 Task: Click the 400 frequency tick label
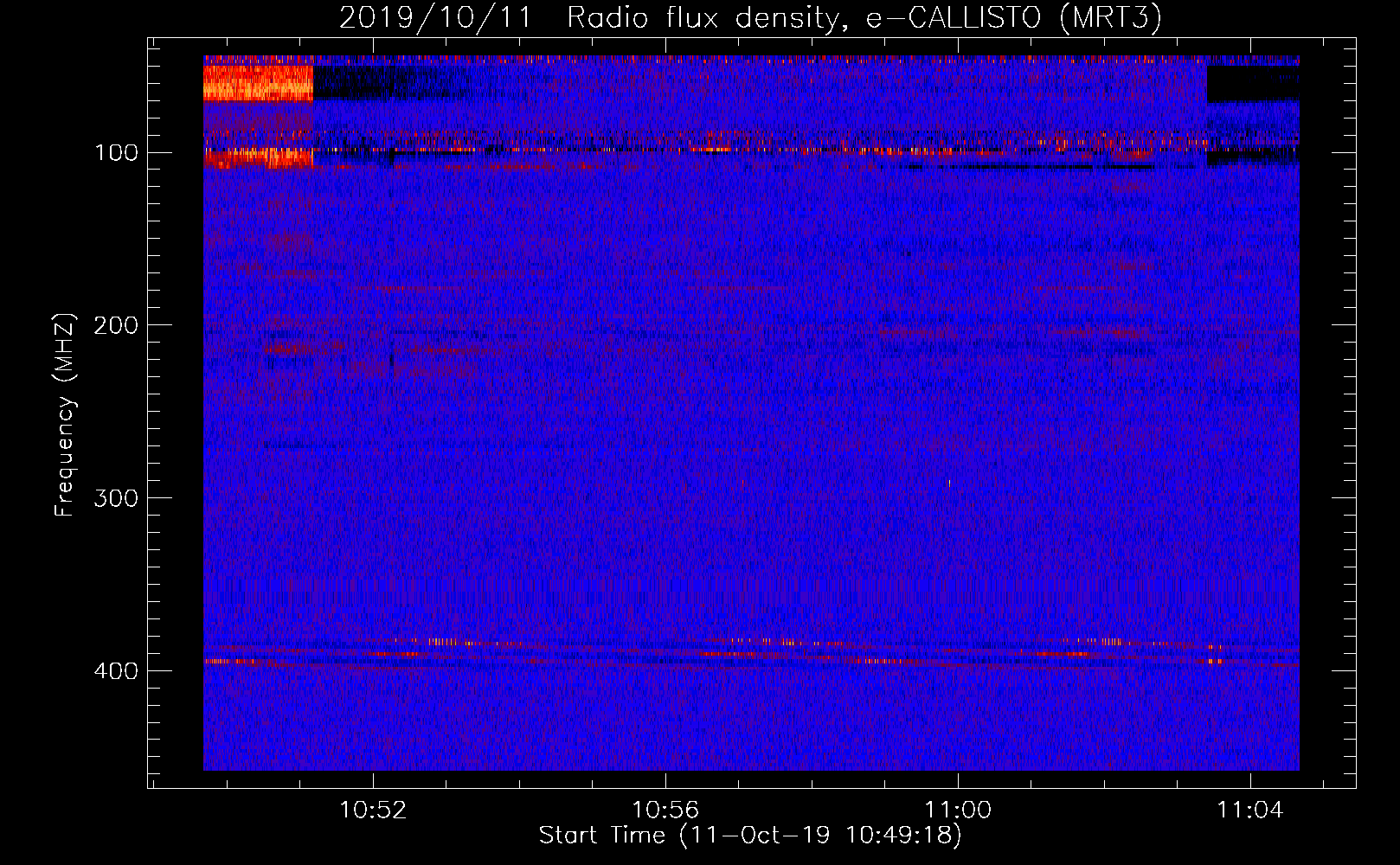click(117, 671)
